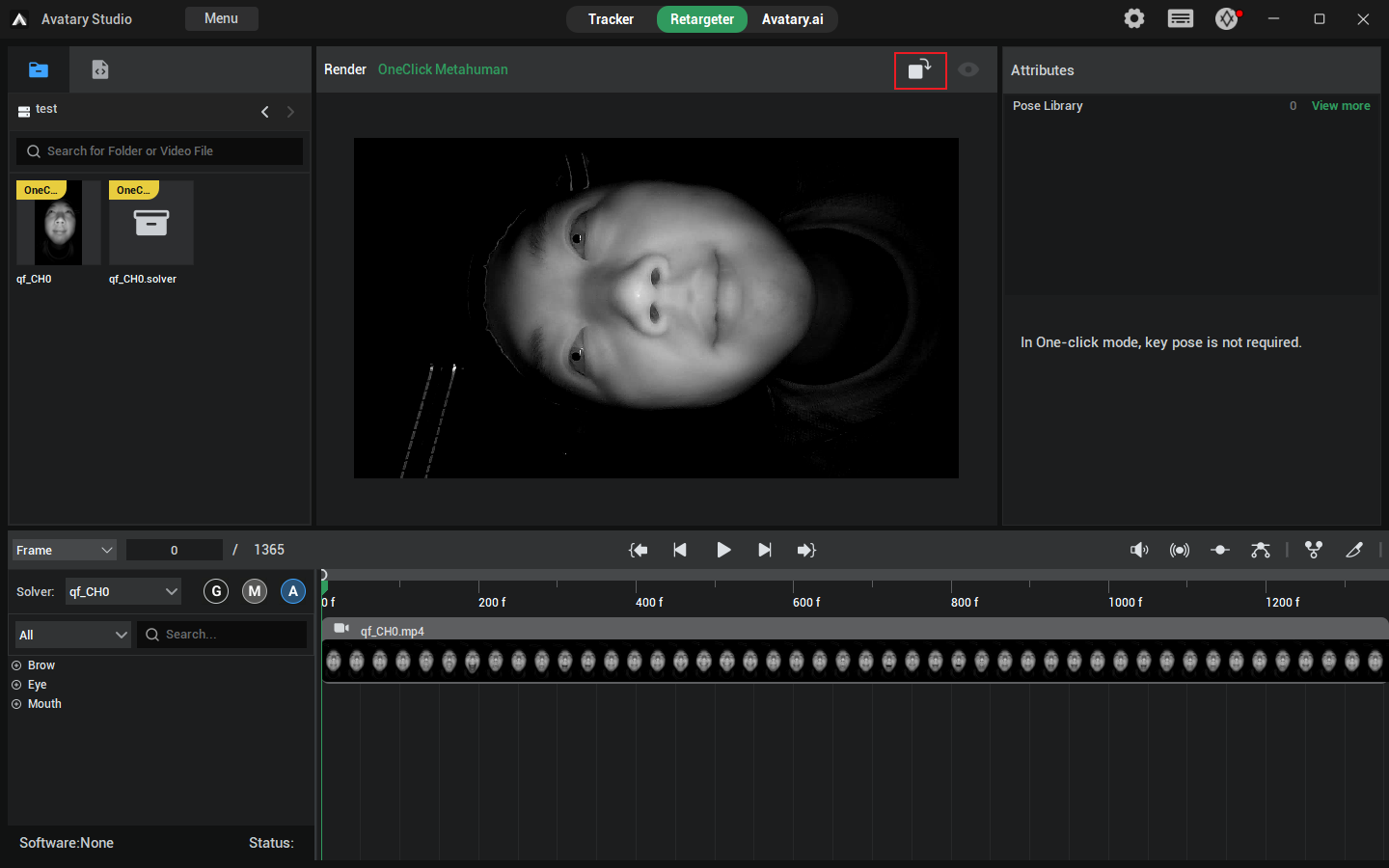Toggle the render visibility eye icon
The width and height of the screenshot is (1389, 868).
(x=968, y=69)
